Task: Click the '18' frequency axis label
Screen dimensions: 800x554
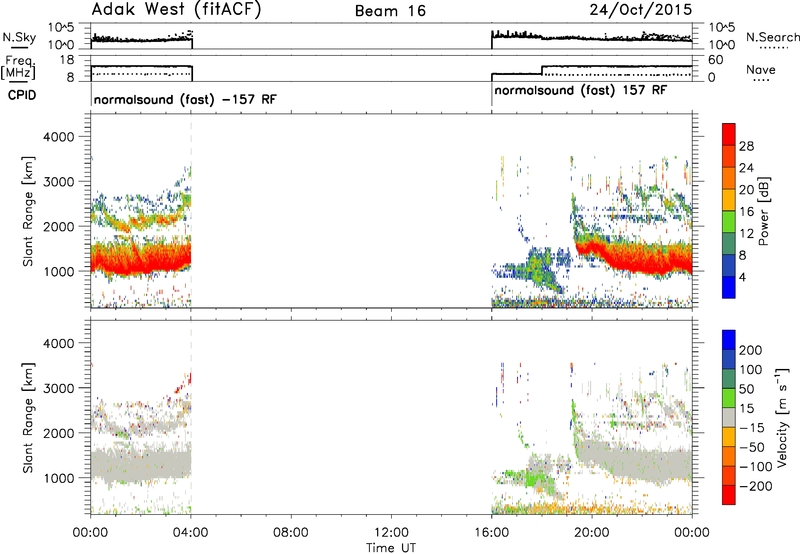Action: pyautogui.click(x=66, y=60)
